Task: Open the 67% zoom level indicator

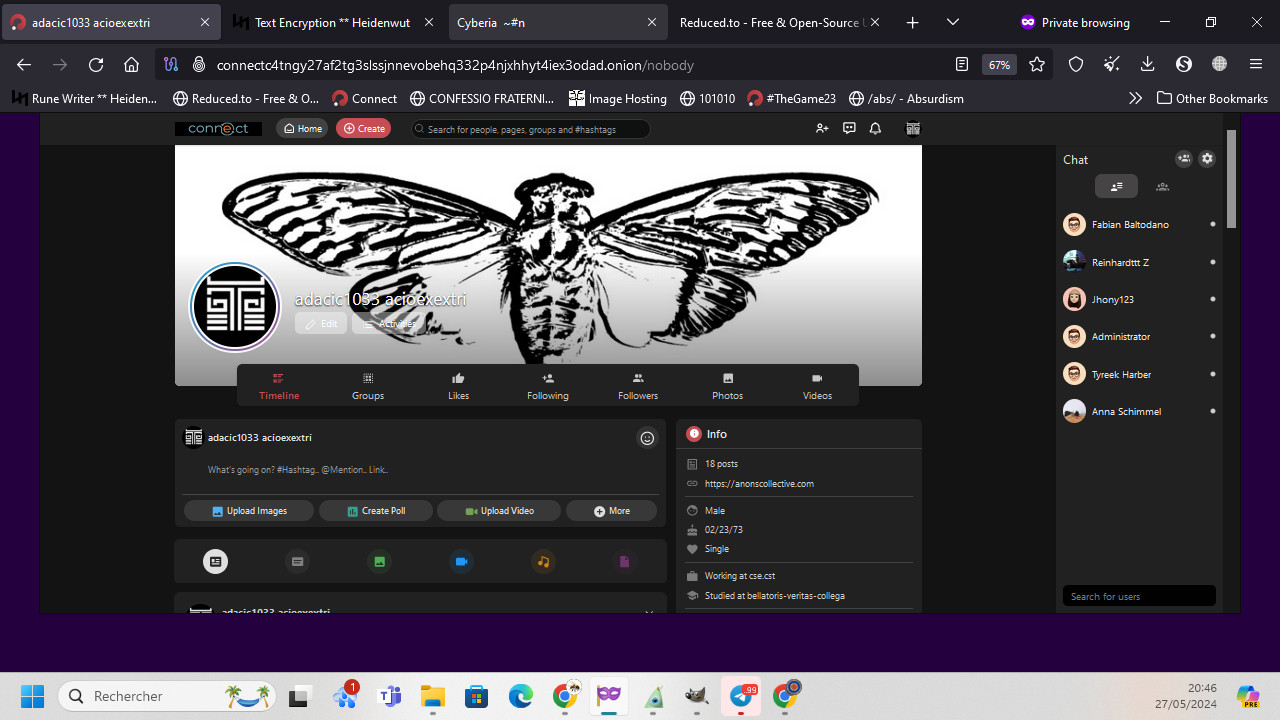Action: click(999, 64)
